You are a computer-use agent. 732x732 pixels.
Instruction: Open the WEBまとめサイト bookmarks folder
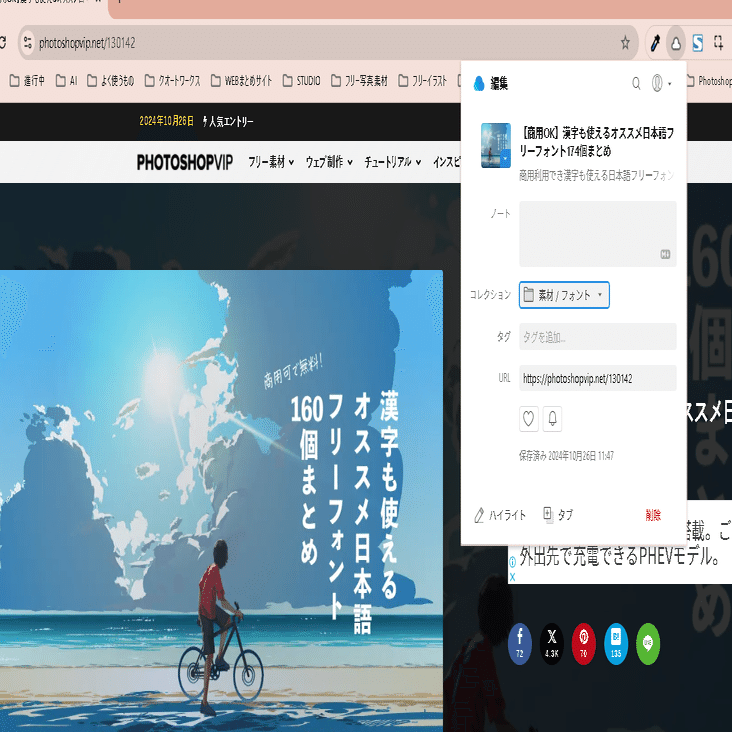tap(241, 81)
